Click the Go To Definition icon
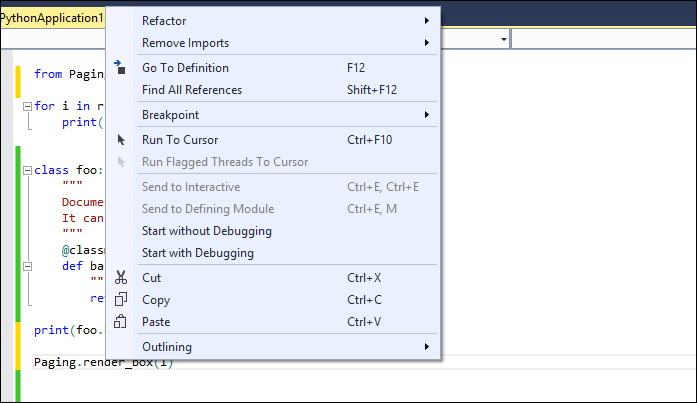Image resolution: width=697 pixels, height=403 pixels. 121,68
